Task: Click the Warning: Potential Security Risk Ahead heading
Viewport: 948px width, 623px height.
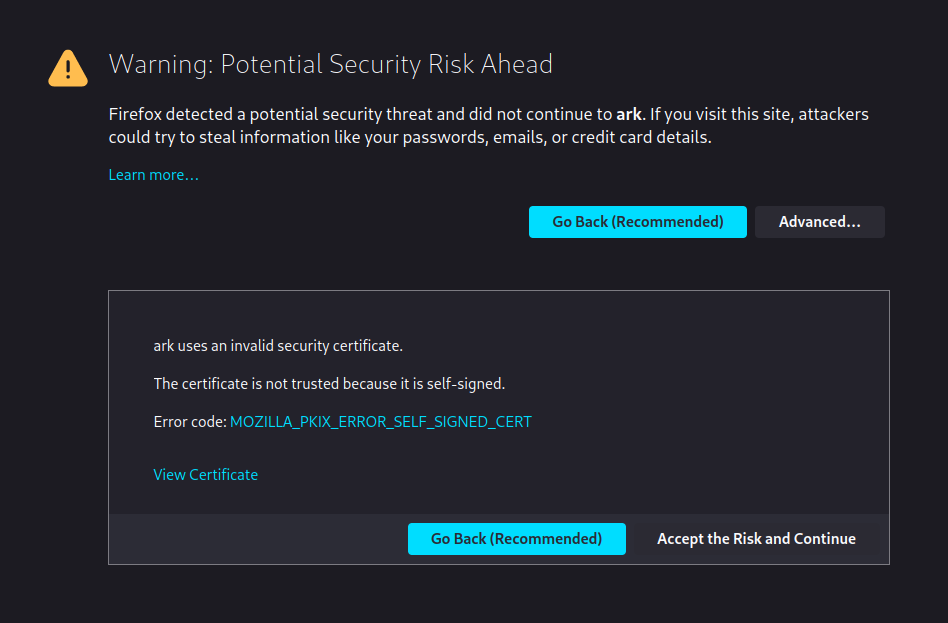Action: tap(331, 64)
